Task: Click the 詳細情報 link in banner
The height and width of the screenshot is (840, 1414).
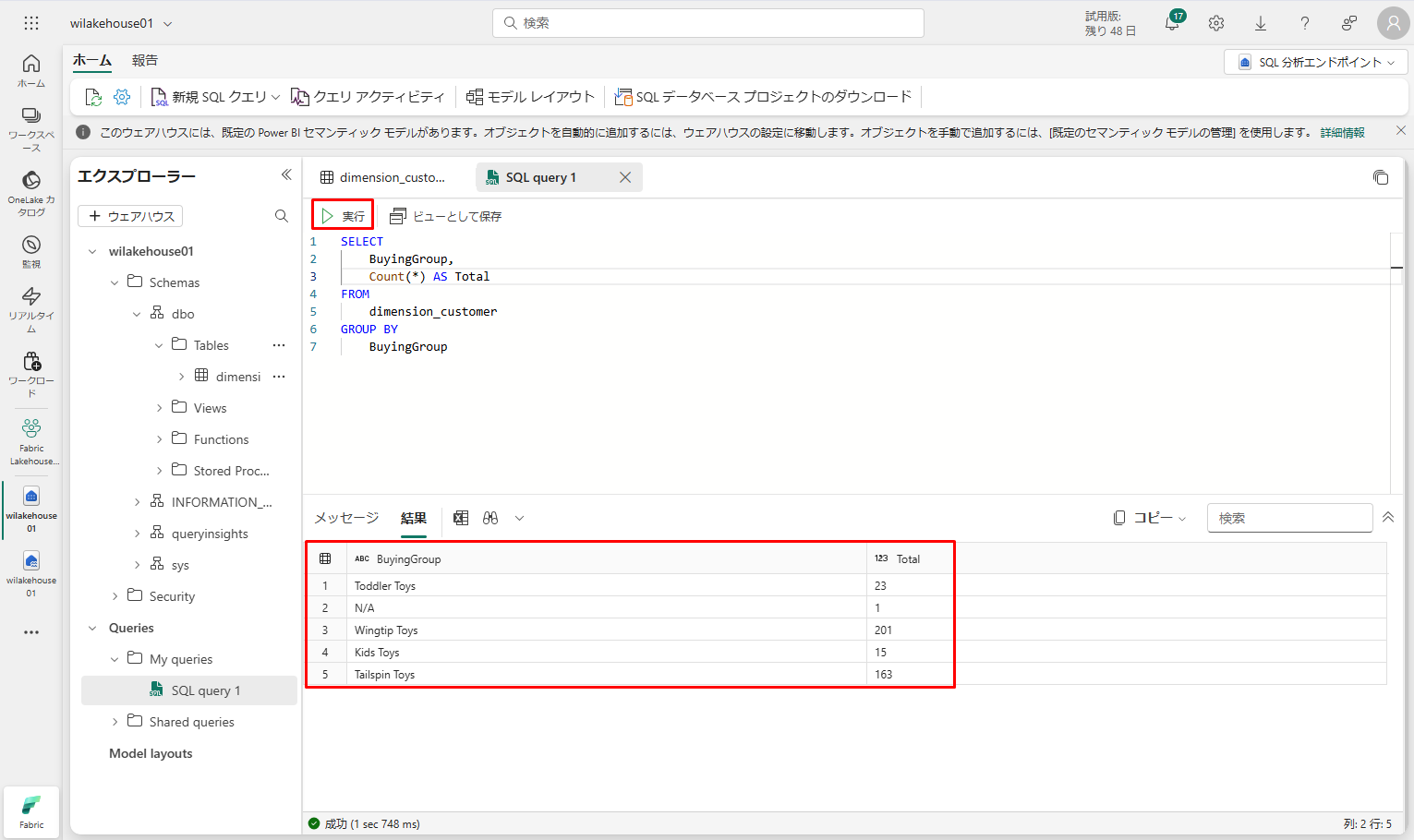Action: (1342, 132)
